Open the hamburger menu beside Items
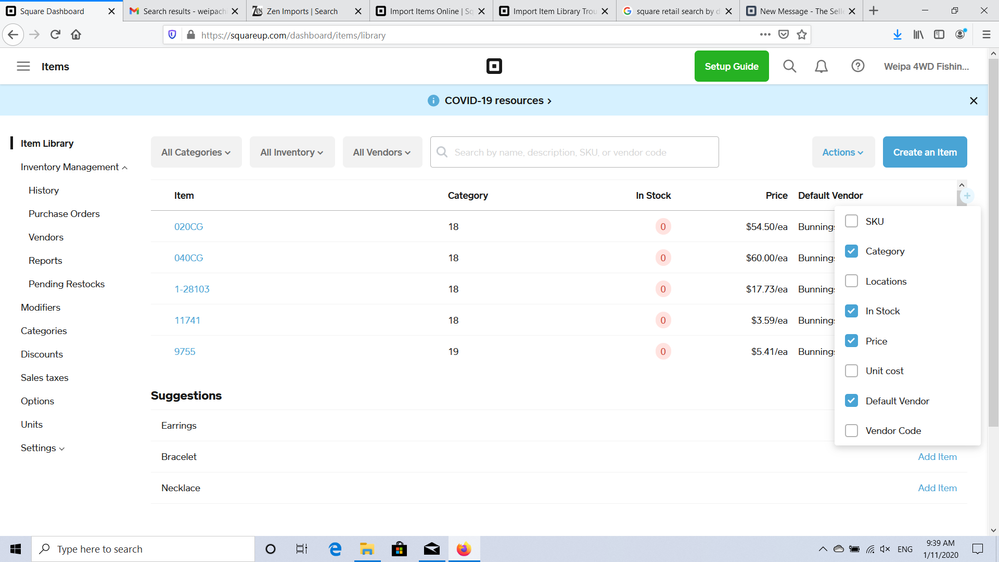 pos(23,67)
